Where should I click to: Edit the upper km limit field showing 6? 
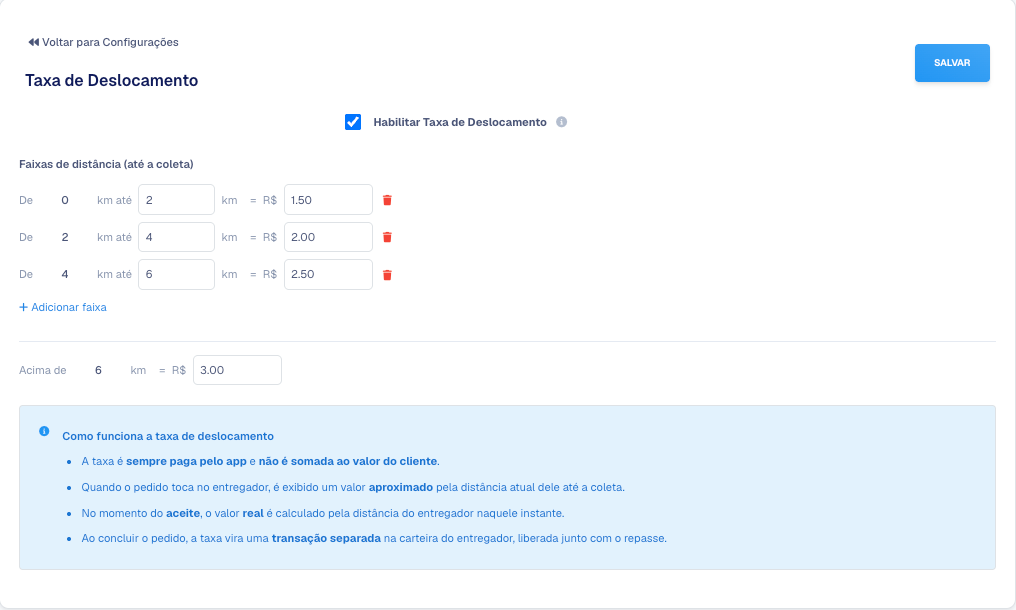pyautogui.click(x=176, y=274)
